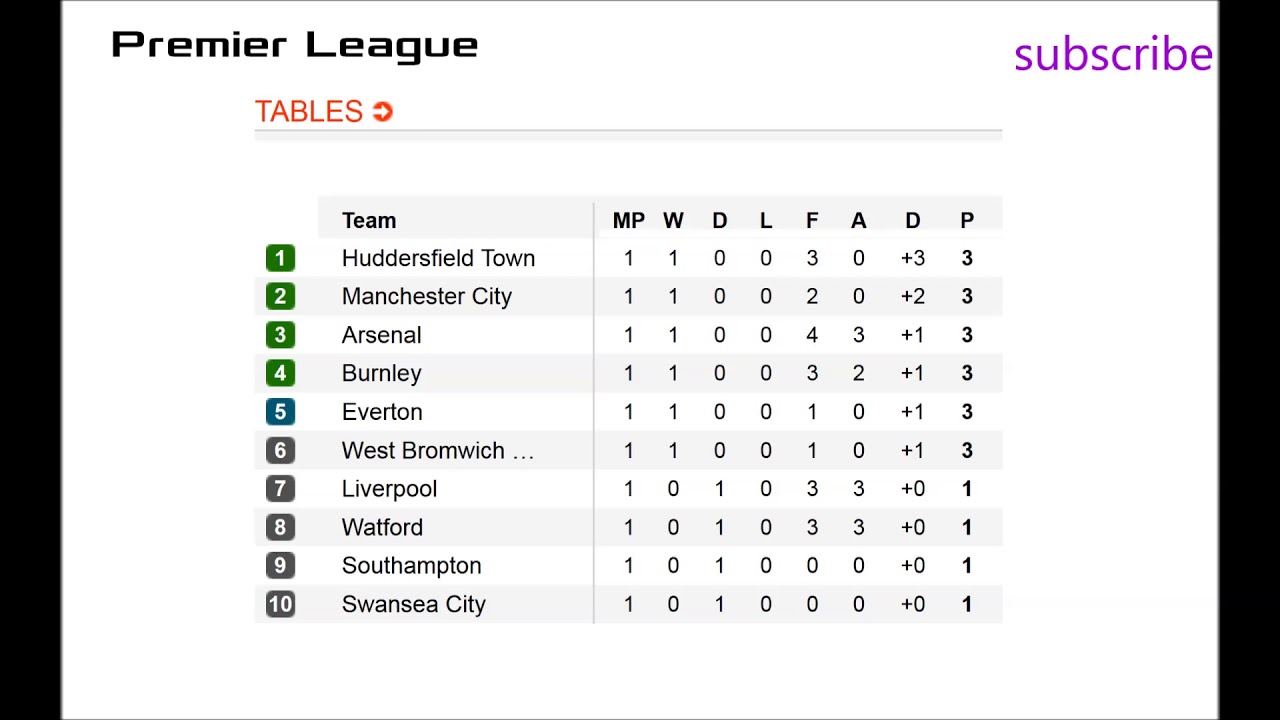Click the MP column header

(x=628, y=221)
